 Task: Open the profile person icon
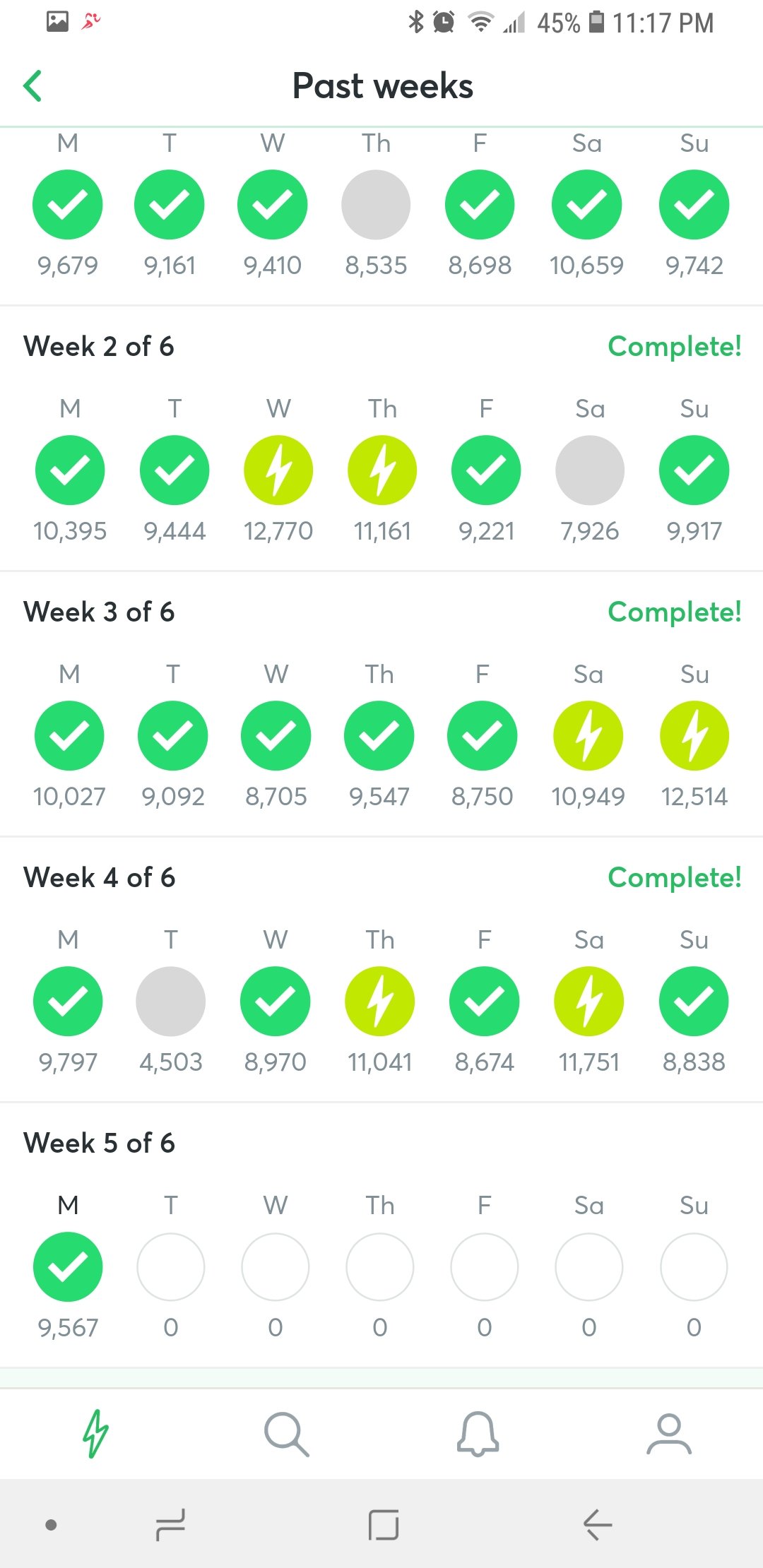(x=668, y=1434)
